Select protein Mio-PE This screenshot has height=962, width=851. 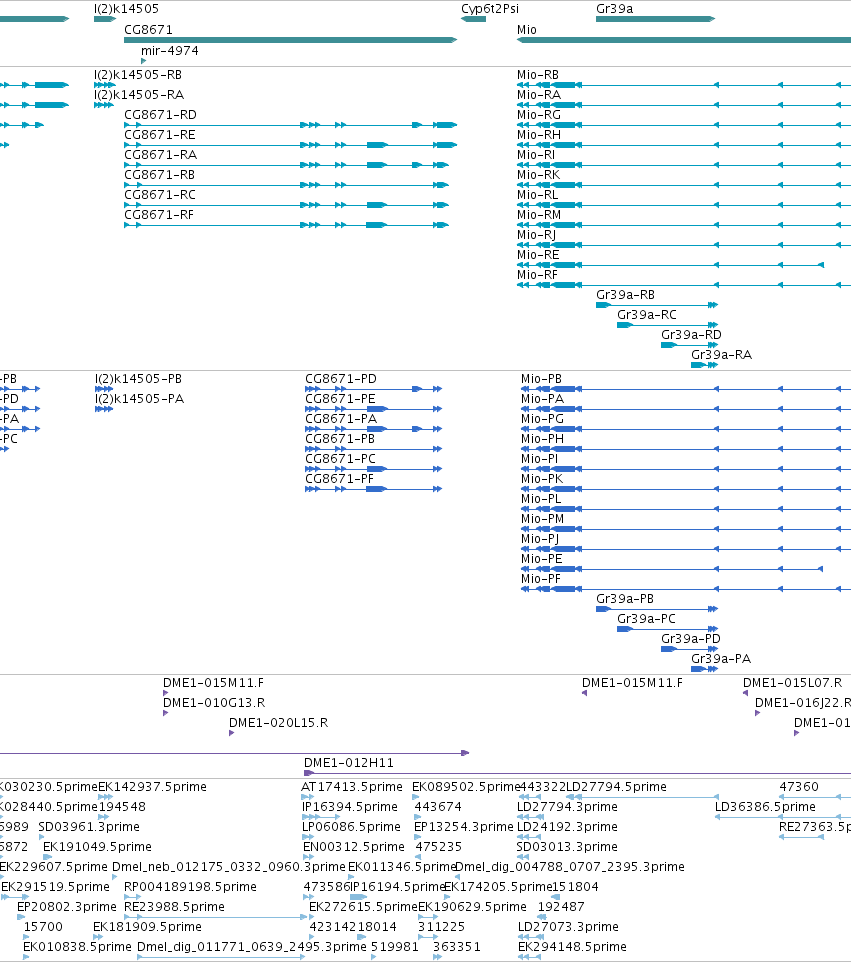click(x=672, y=569)
